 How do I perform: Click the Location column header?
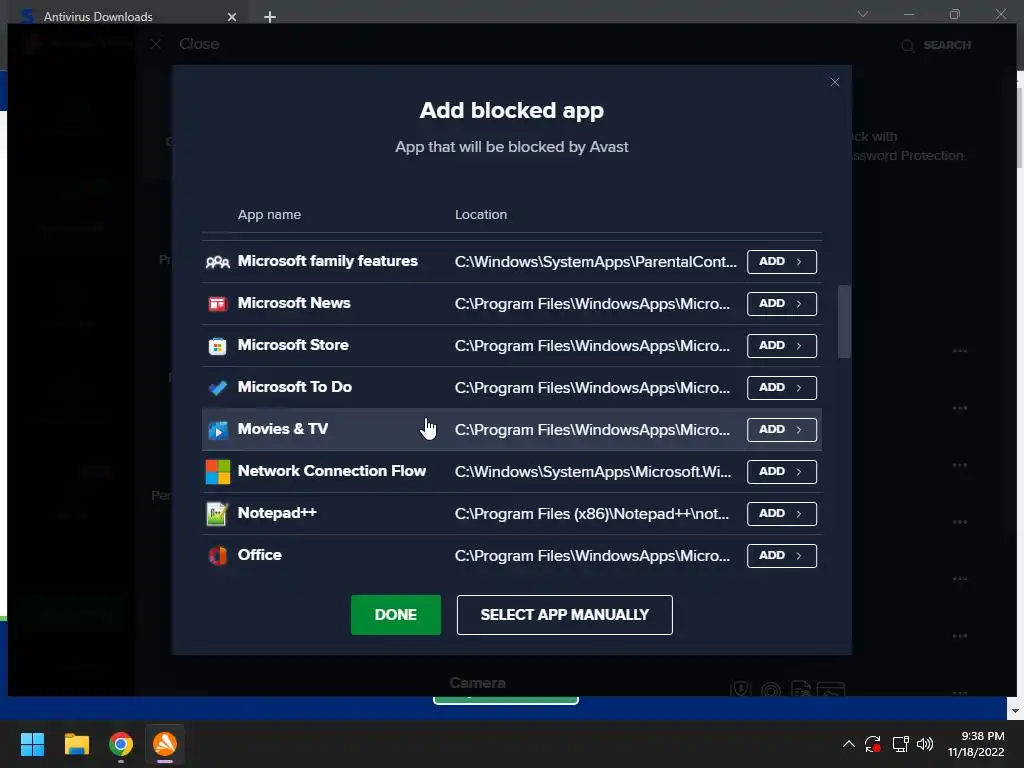click(481, 215)
